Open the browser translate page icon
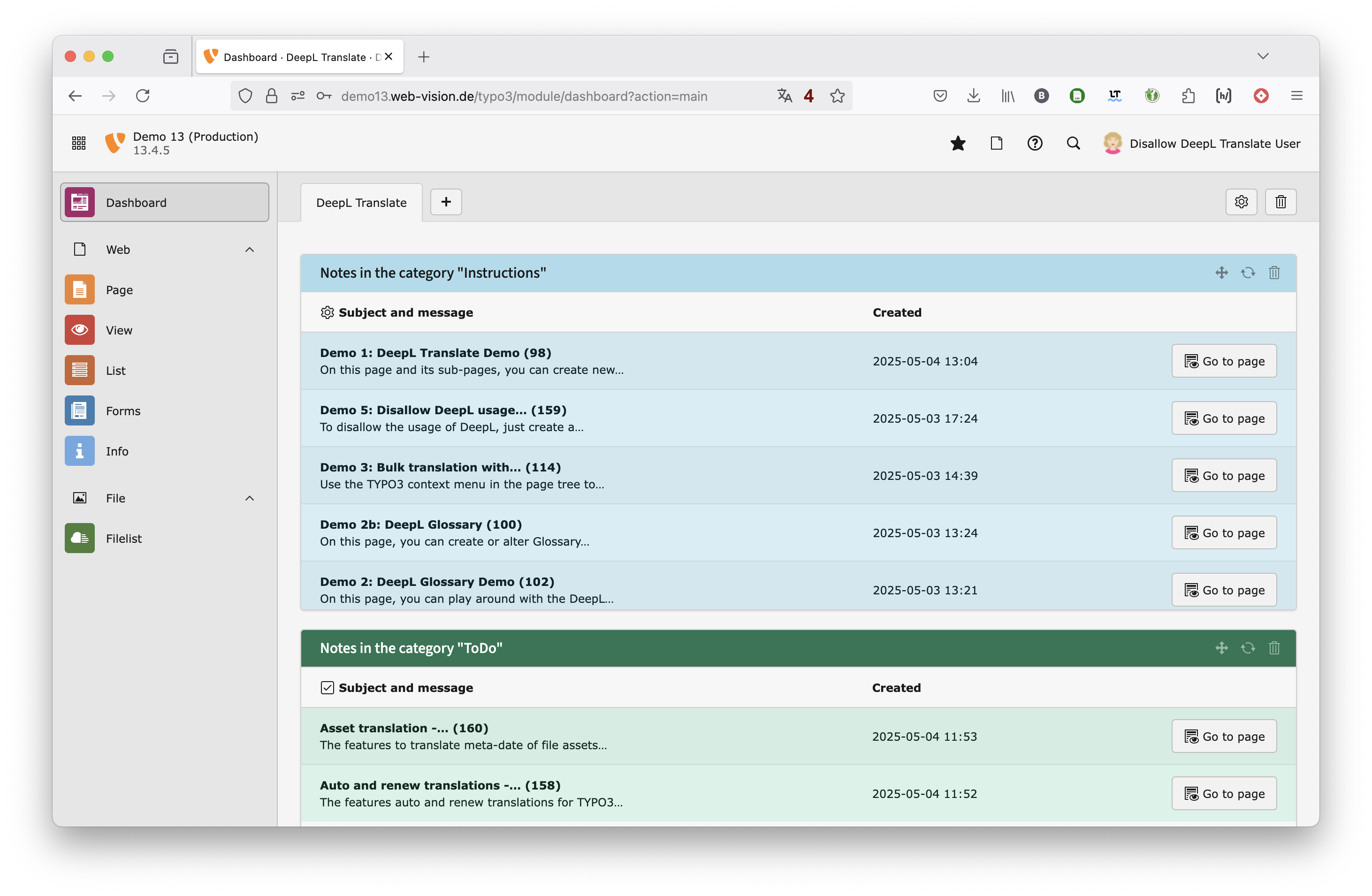 click(784, 96)
